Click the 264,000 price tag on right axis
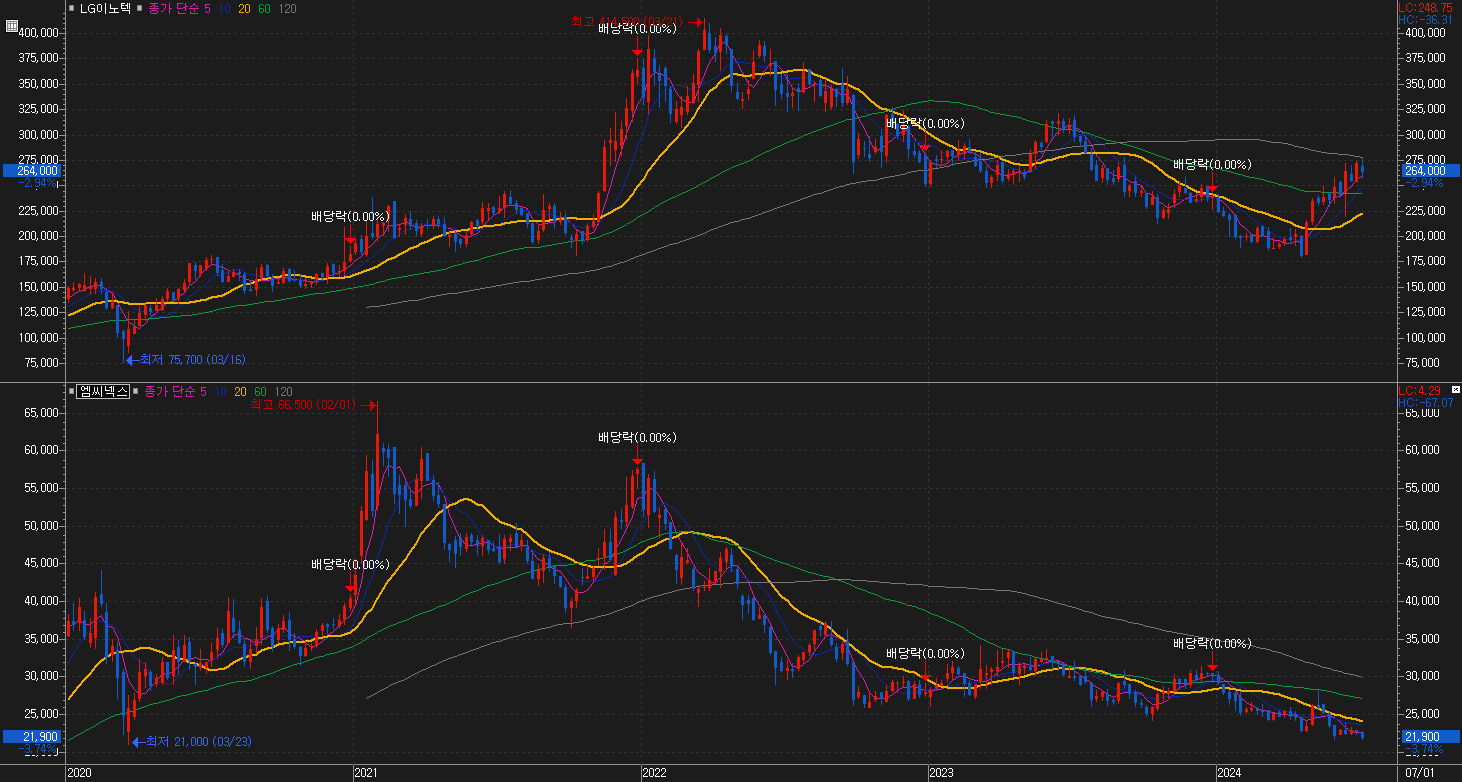This screenshot has width=1462, height=782. pos(1428,171)
